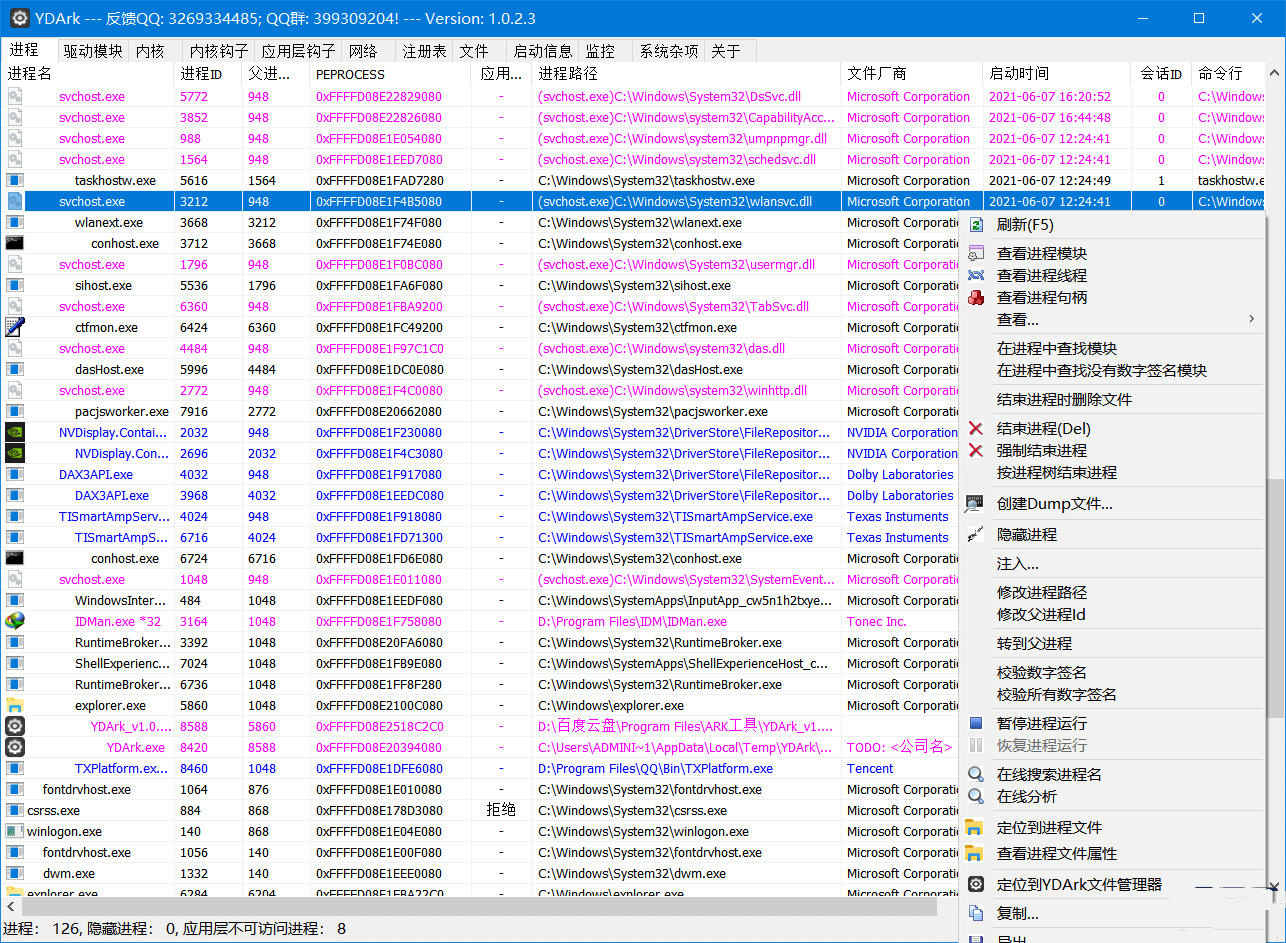Image resolution: width=1286 pixels, height=943 pixels.
Task: Click the locate process file folder icon
Action: click(x=976, y=828)
